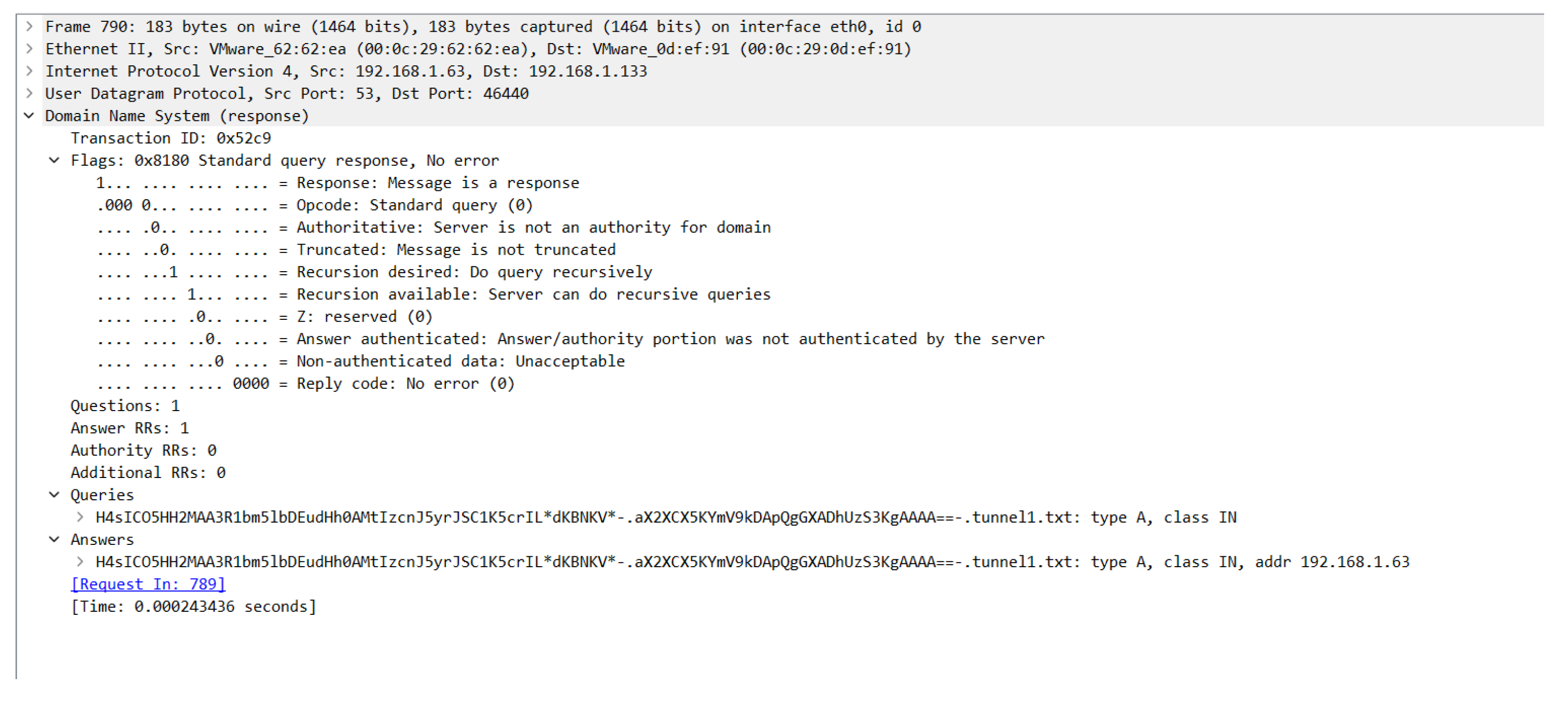Expand the User Datagram Protocol section

pos(29,94)
